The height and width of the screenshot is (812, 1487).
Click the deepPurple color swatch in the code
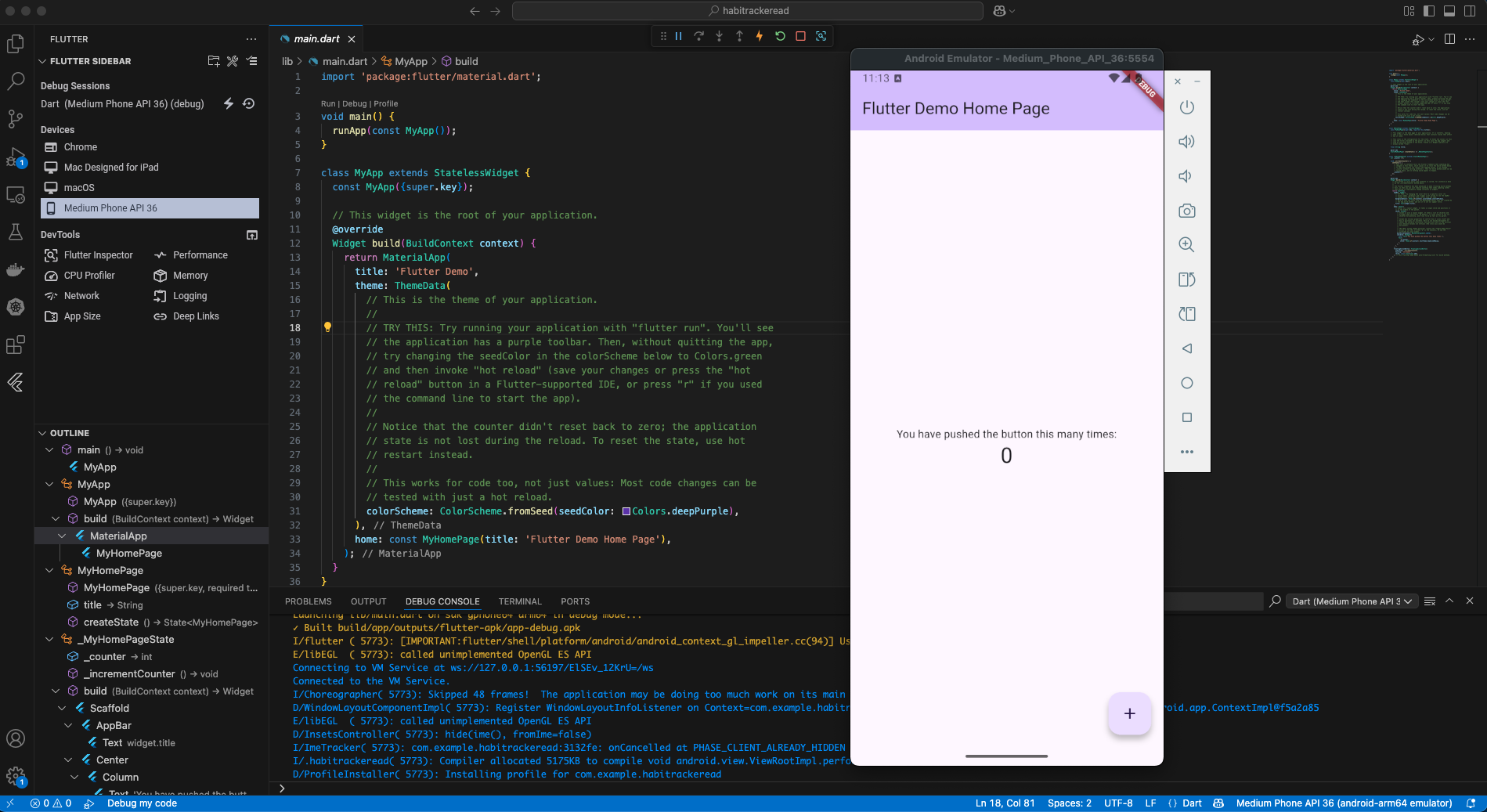click(627, 511)
